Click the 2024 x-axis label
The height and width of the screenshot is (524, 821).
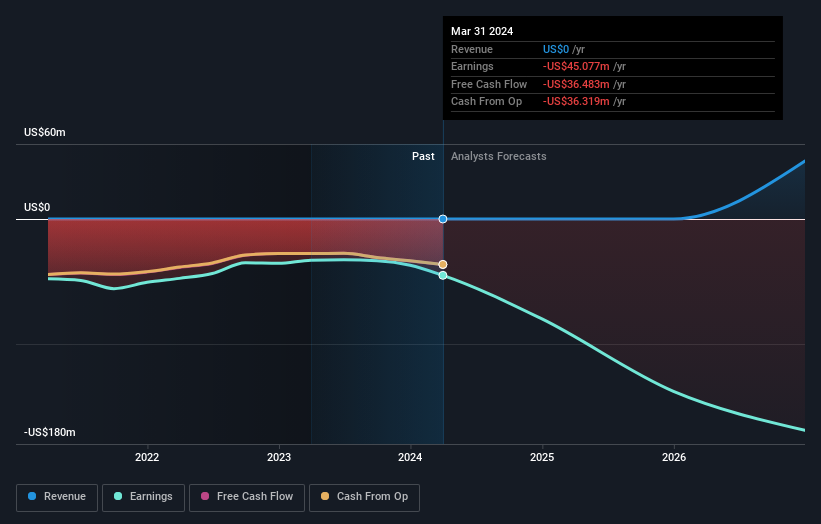pyautogui.click(x=410, y=457)
